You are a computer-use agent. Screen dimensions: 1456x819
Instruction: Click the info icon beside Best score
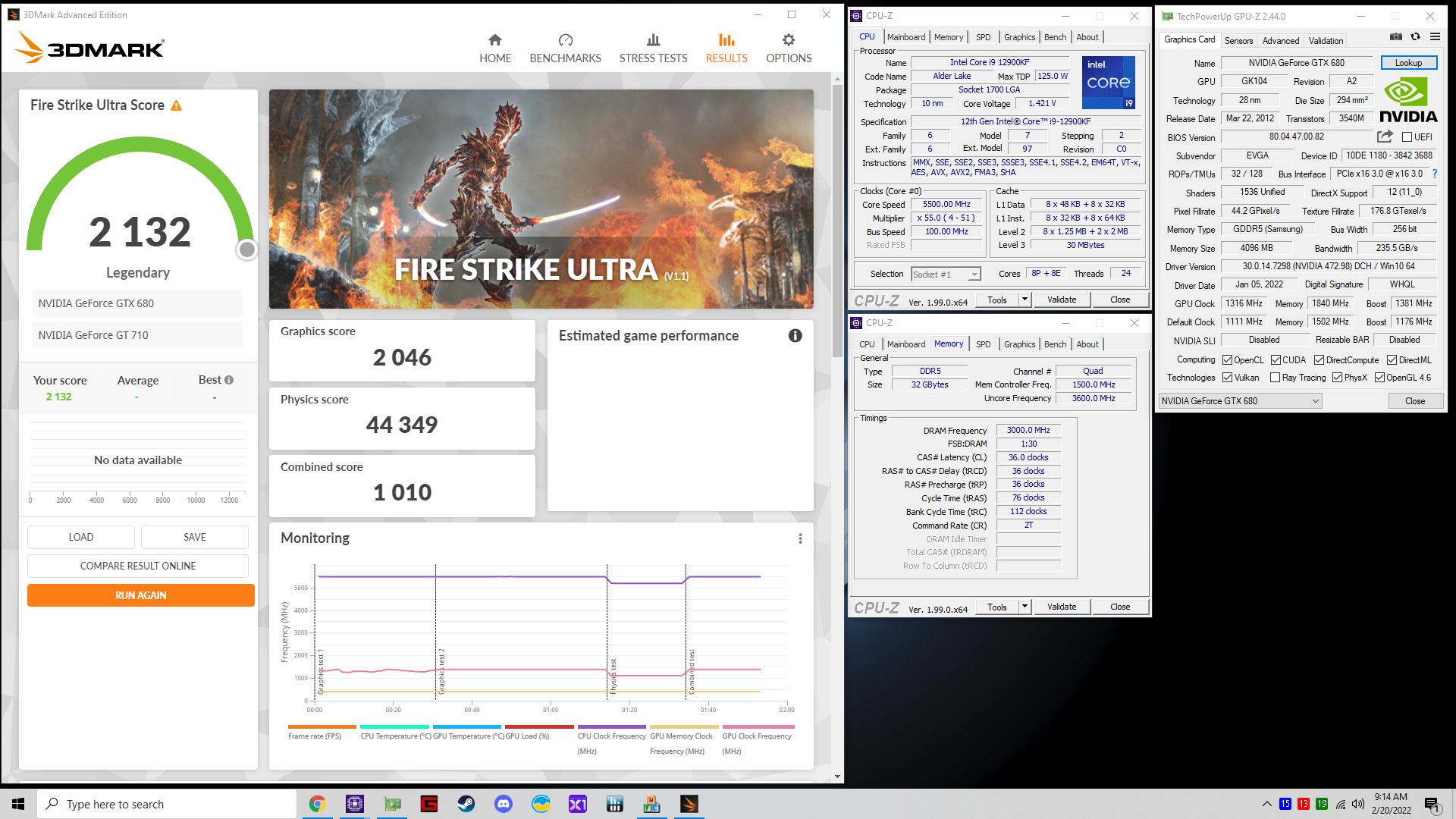pyautogui.click(x=229, y=380)
